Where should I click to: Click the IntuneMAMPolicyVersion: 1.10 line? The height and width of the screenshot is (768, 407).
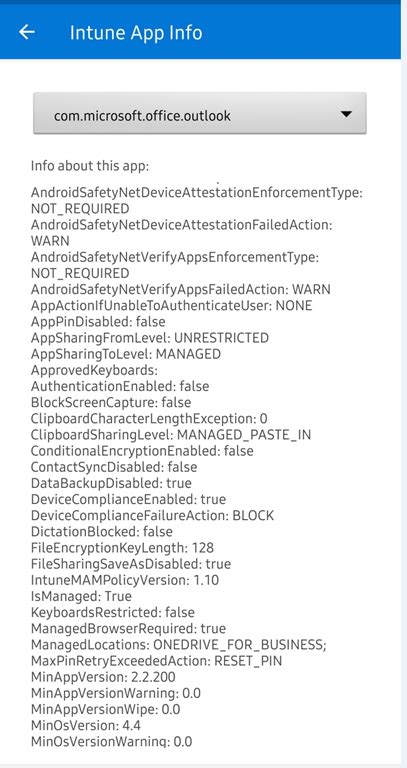pyautogui.click(x=125, y=580)
